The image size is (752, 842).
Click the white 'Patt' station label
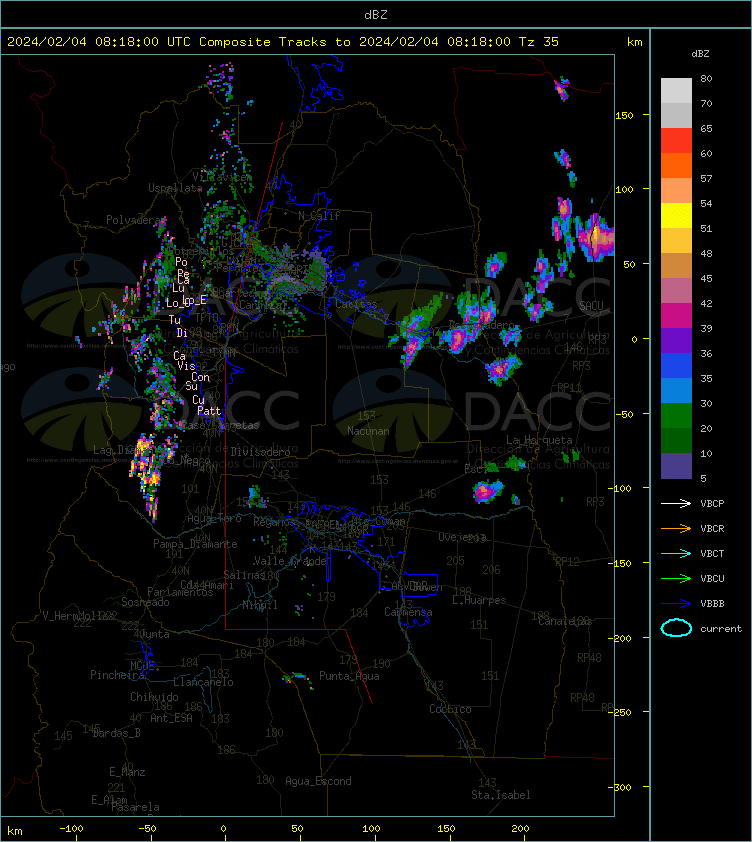(x=209, y=411)
